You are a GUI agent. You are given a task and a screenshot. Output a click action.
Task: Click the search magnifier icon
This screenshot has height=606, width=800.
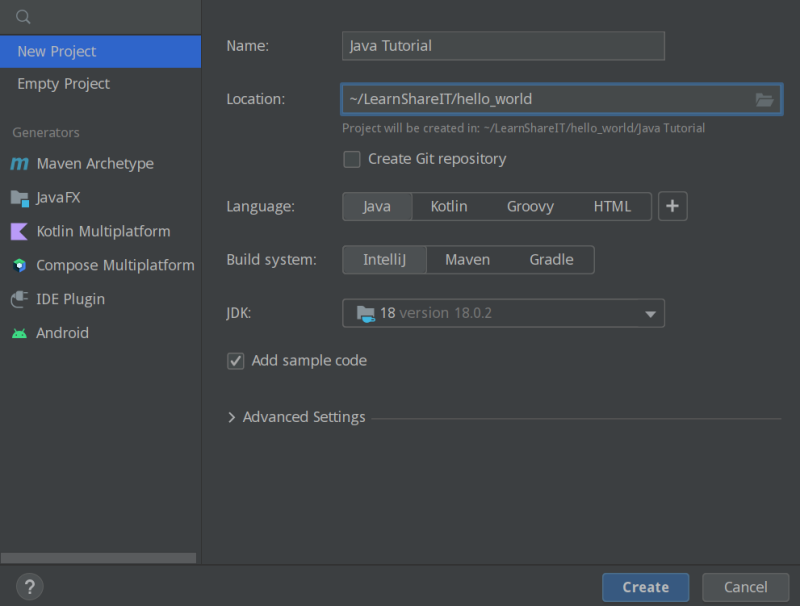point(23,17)
